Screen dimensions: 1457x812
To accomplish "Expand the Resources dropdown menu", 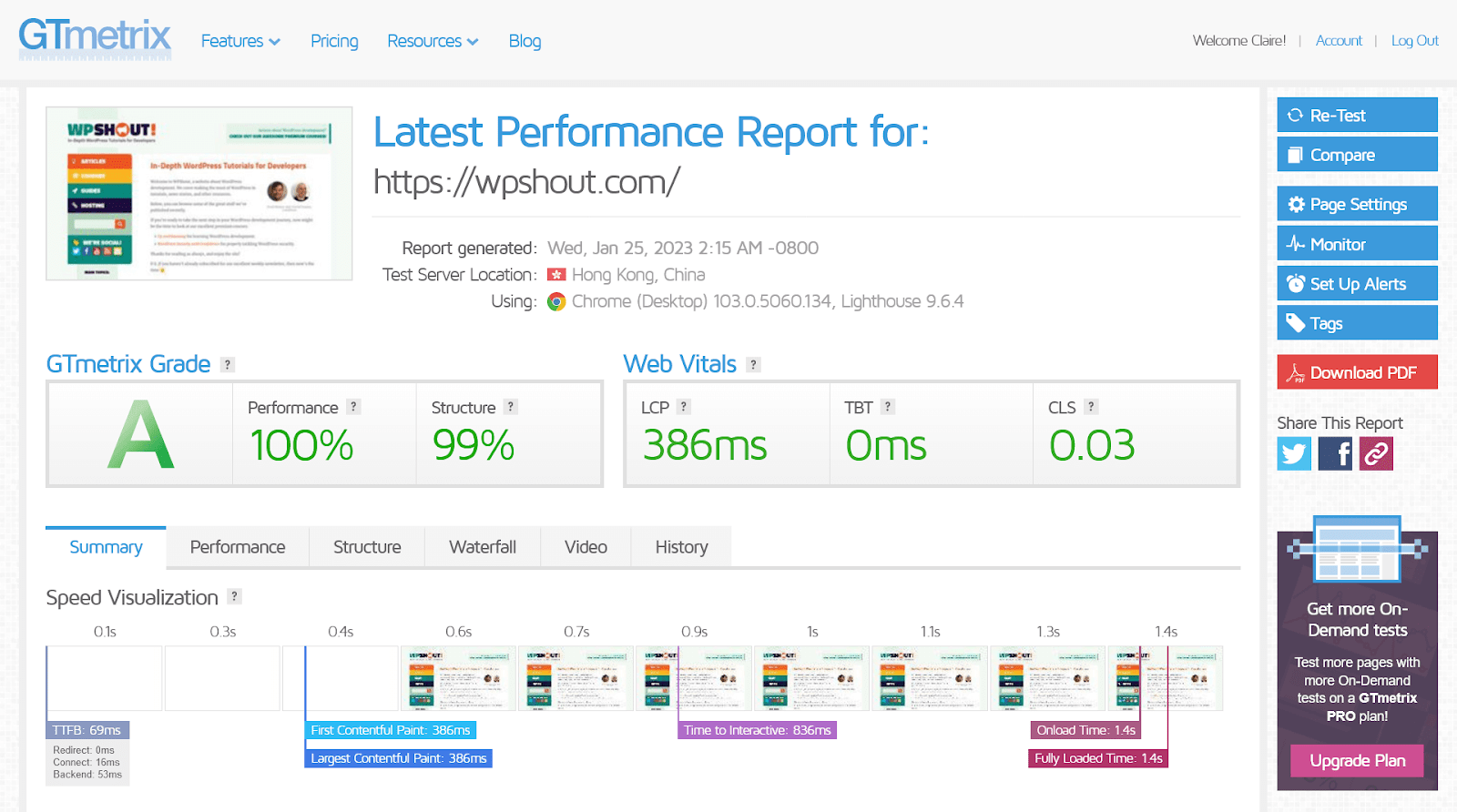I will pos(433,41).
